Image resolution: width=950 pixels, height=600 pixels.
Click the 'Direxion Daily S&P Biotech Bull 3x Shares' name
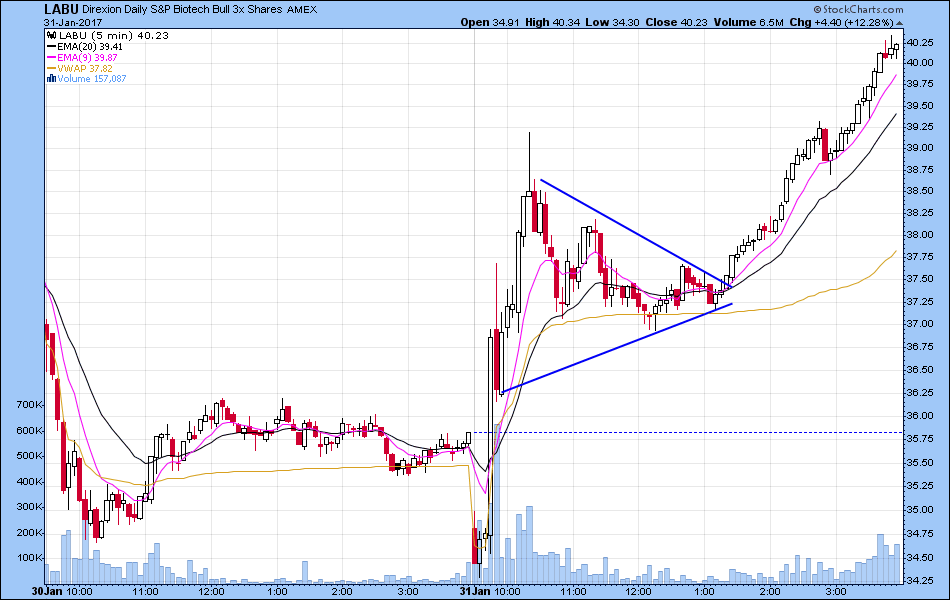click(182, 10)
